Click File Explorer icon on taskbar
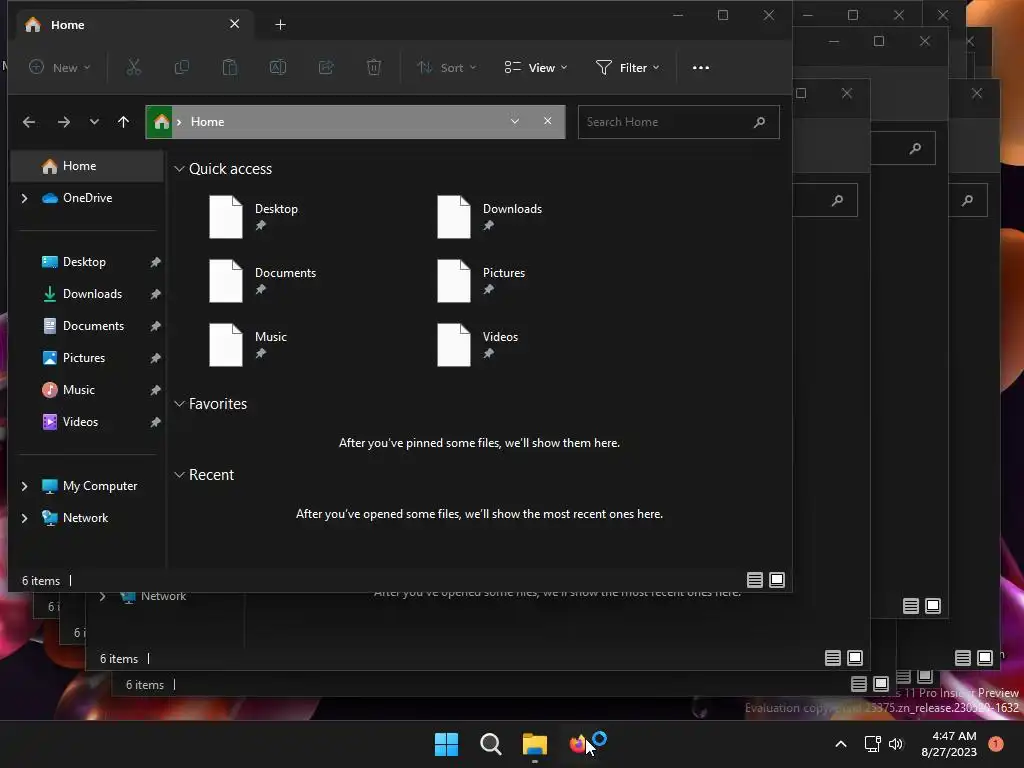1024x768 pixels. pos(535,744)
